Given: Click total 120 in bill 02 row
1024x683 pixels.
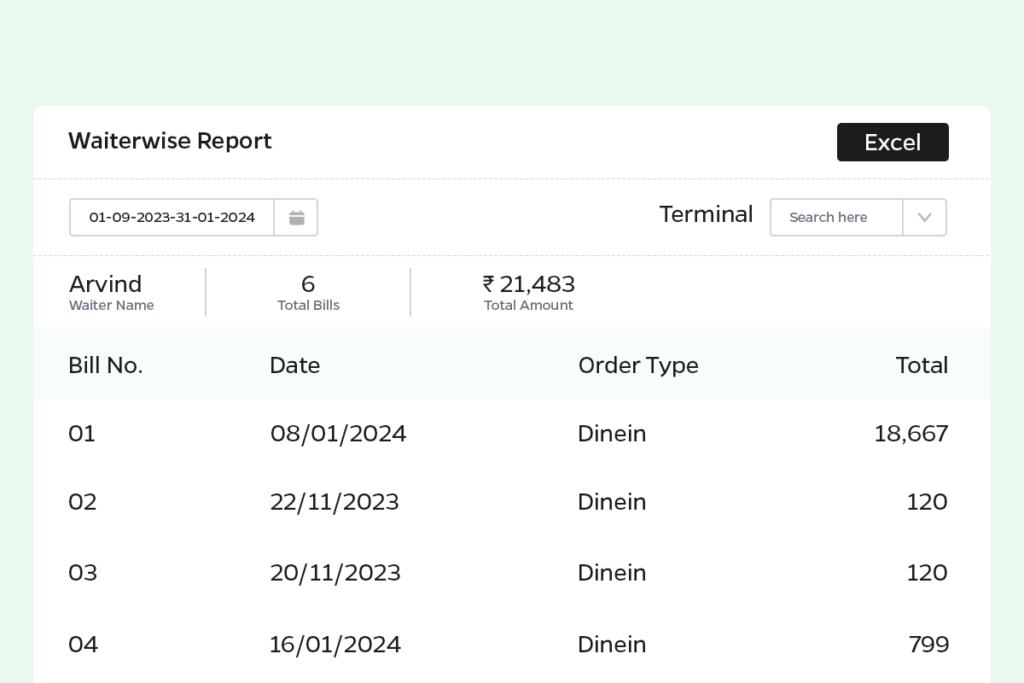Looking at the screenshot, I should (x=927, y=502).
